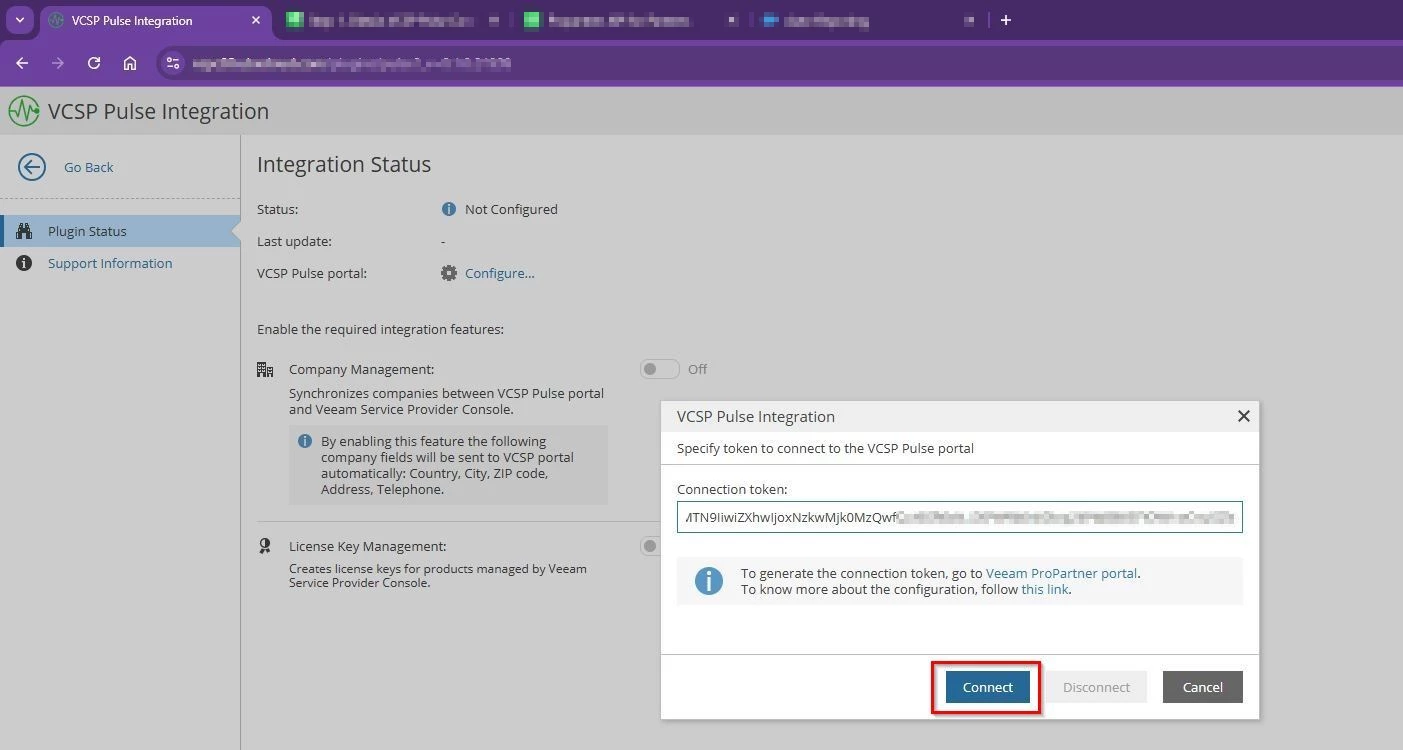Click the Connect button
Viewport: 1403px width, 750px height.
[x=988, y=687]
